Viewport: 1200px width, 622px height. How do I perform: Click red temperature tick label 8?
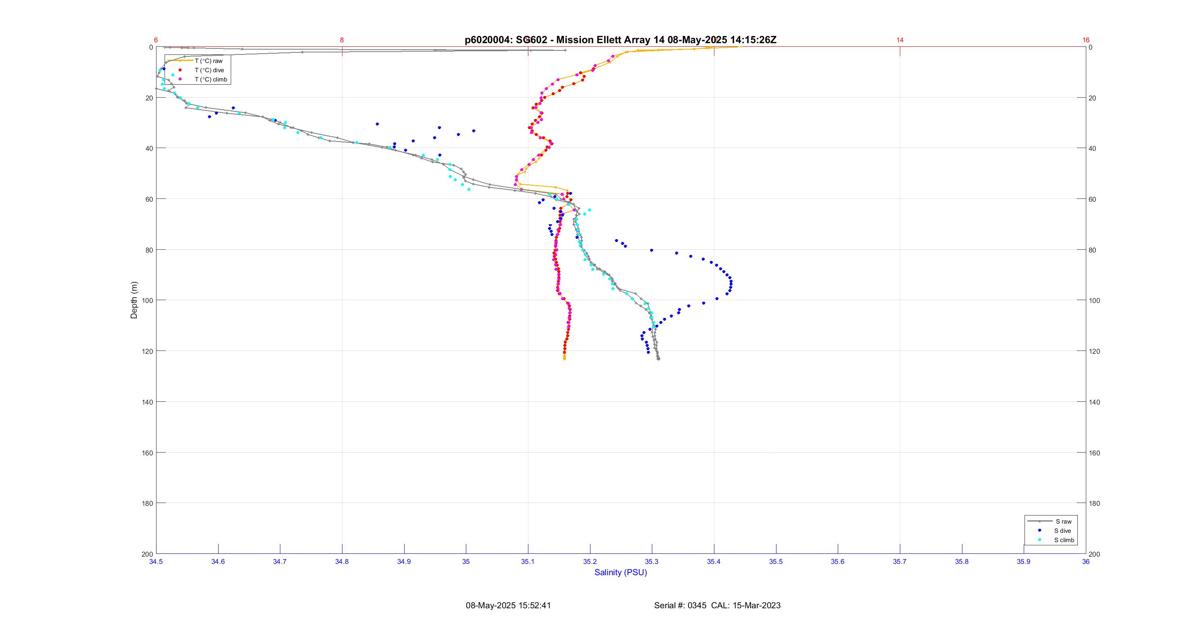pos(342,40)
